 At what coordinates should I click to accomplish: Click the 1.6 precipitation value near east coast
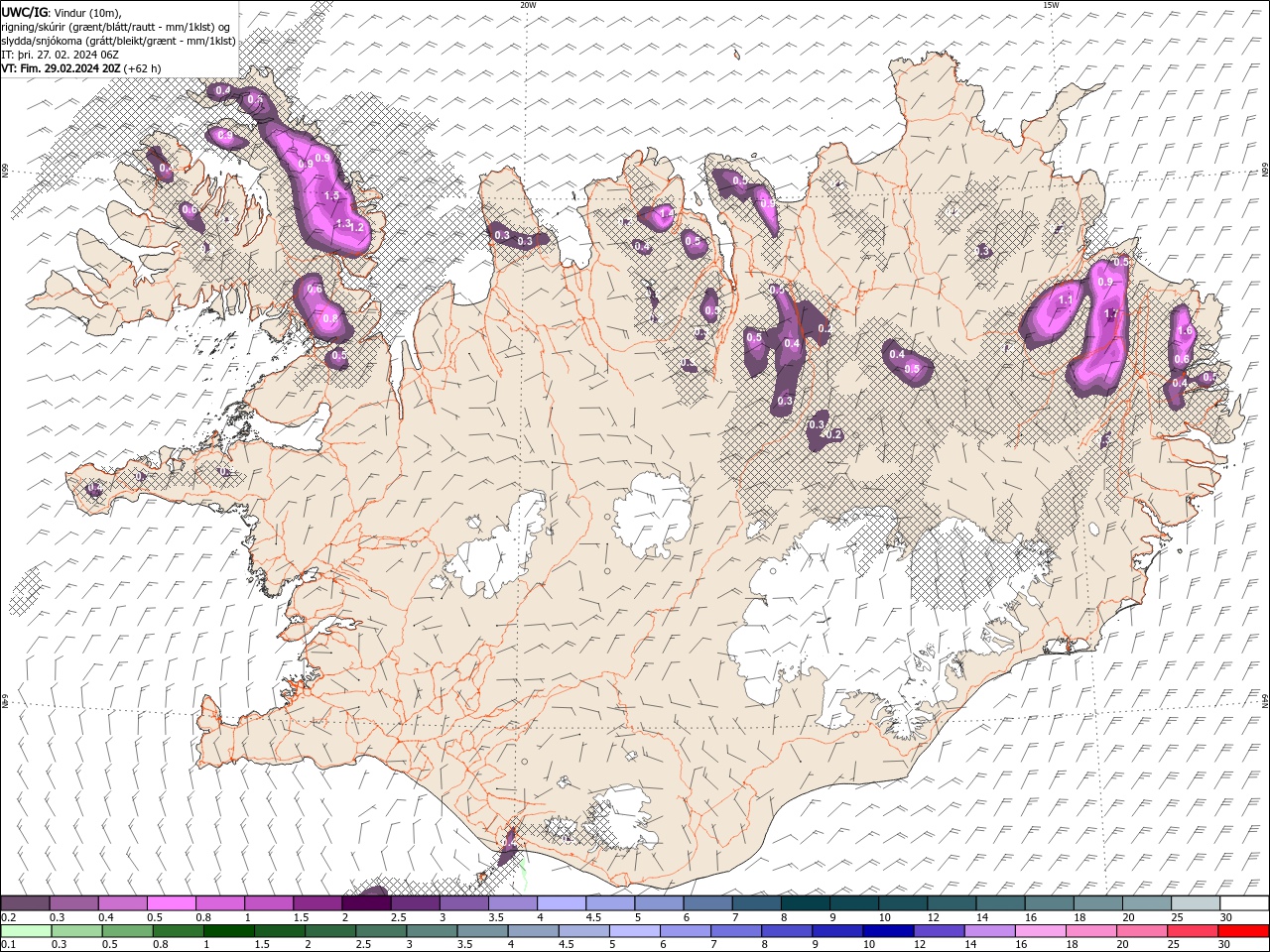[1184, 331]
